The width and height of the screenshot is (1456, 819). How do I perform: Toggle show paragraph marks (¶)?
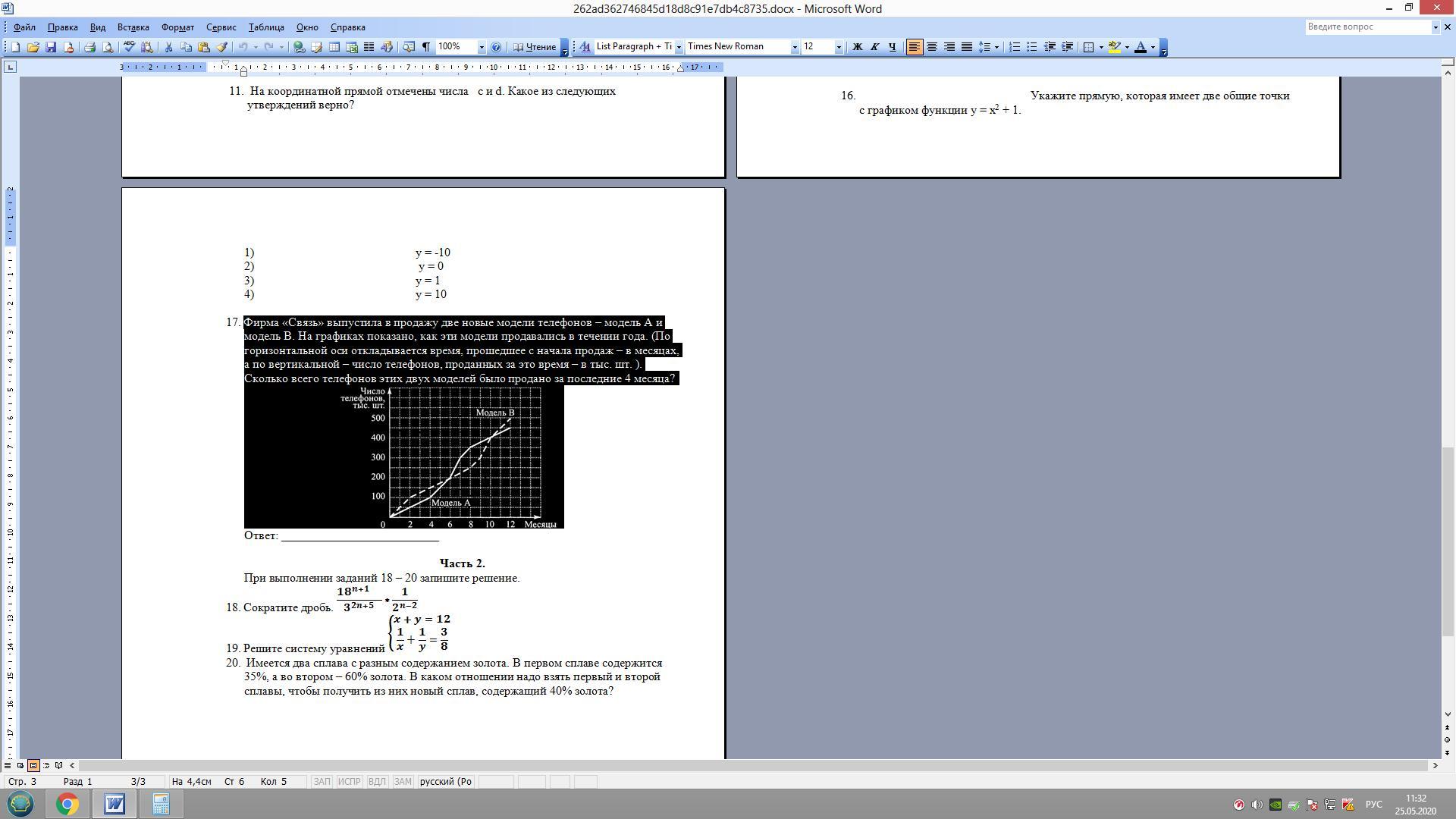[426, 47]
